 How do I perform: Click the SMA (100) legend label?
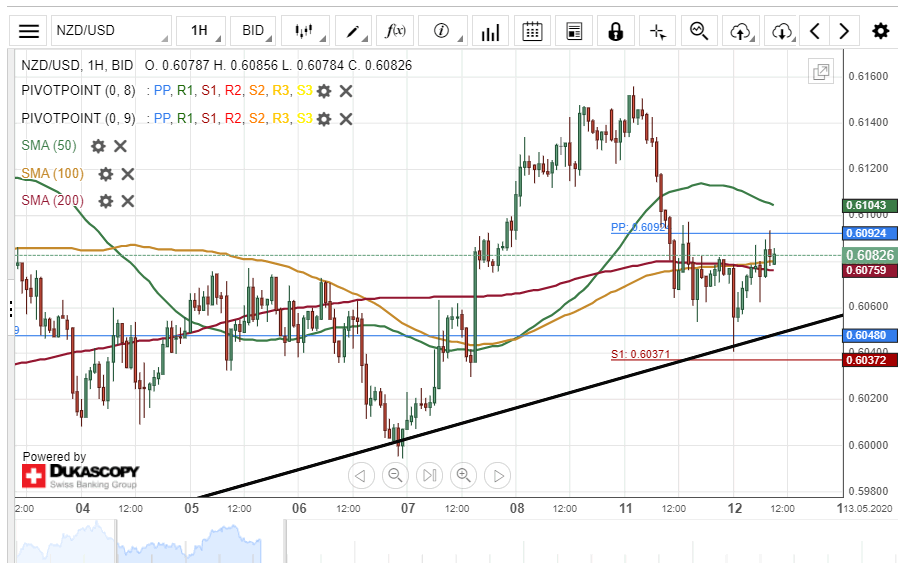point(52,173)
